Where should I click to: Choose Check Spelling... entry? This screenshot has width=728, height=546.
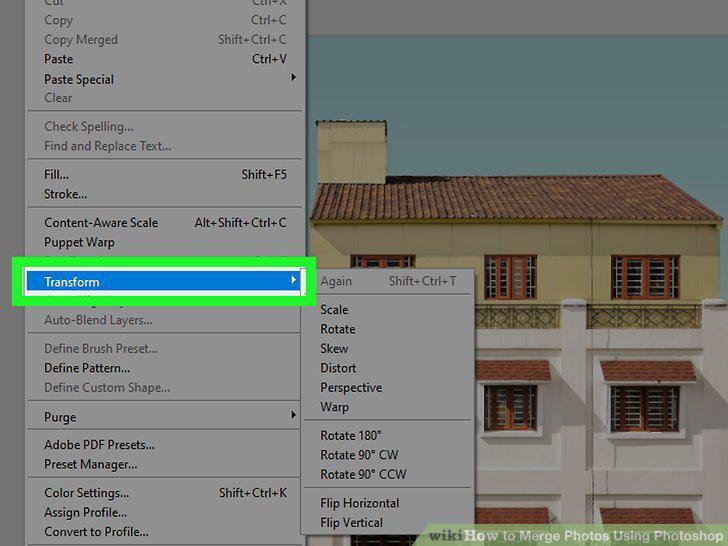coord(165,127)
